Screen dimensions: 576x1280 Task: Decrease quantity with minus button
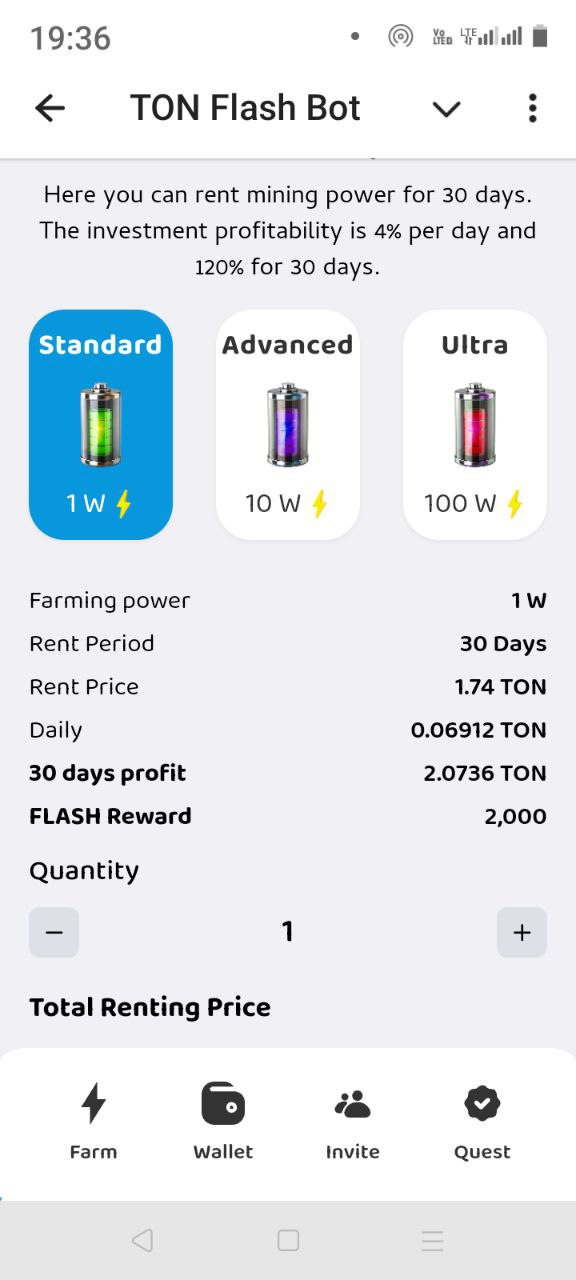point(54,932)
